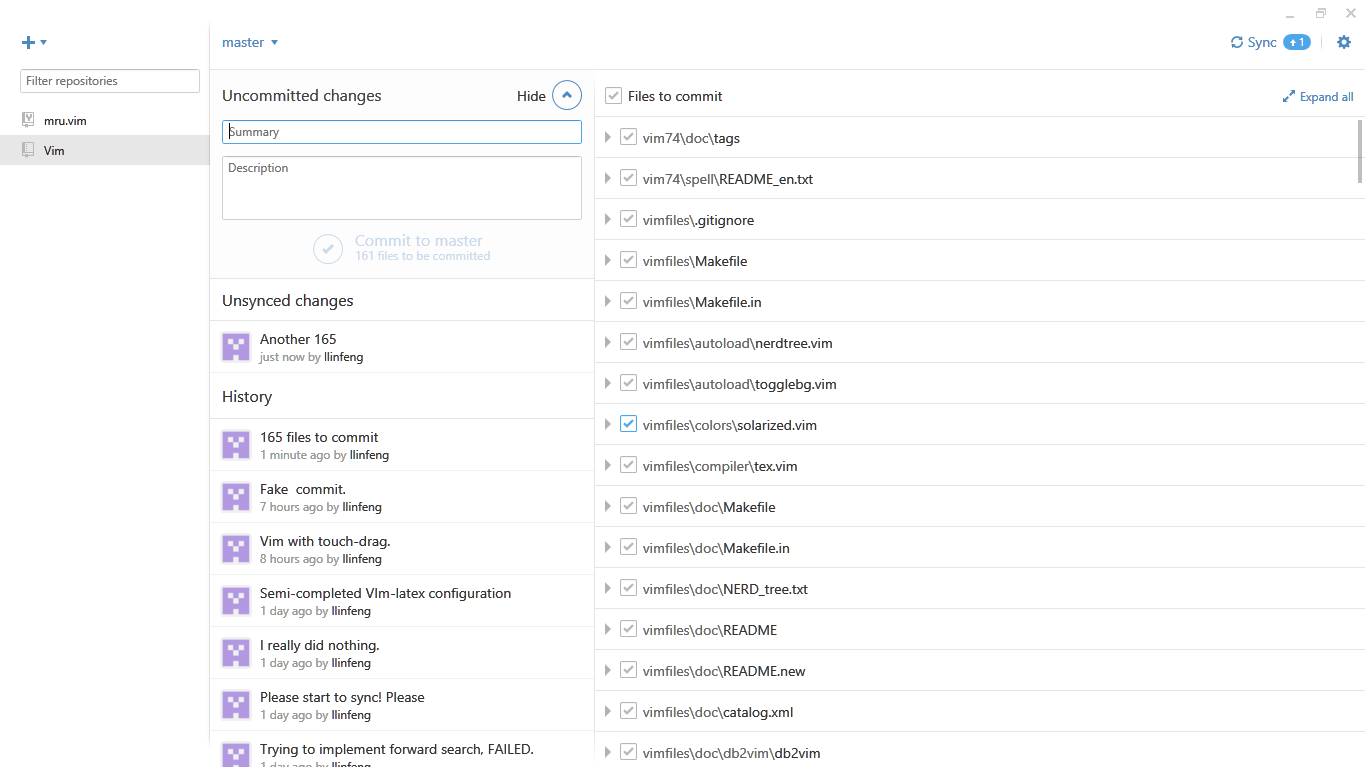Click the avatar beside 'Fake commit.'
Screen dimensions: 1365x767
[x=235, y=496]
